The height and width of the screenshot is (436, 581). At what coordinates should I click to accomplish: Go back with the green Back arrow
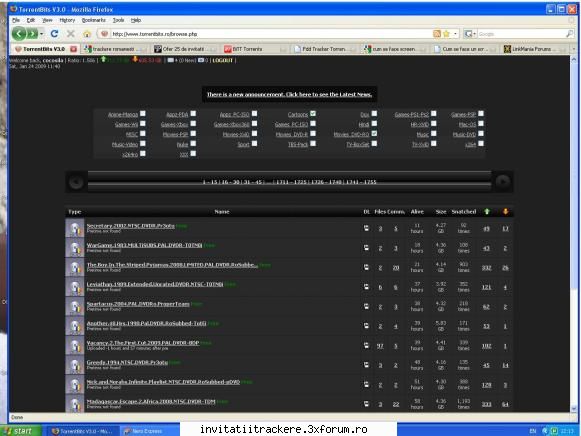point(19,34)
